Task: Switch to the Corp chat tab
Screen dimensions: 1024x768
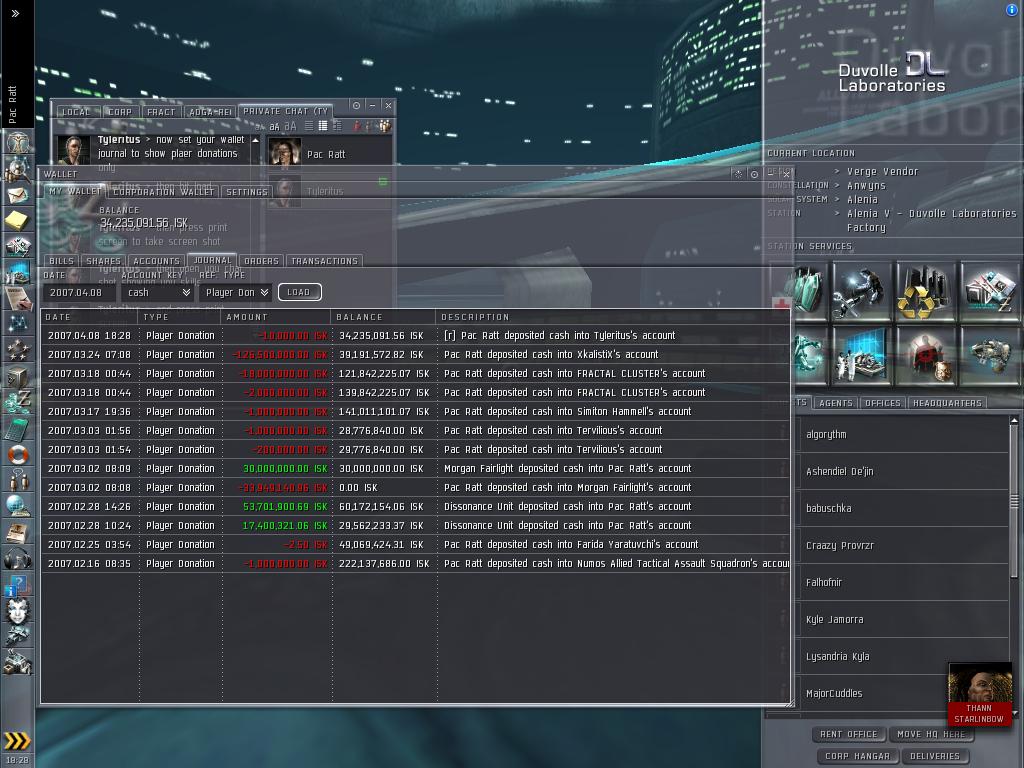Action: point(120,112)
